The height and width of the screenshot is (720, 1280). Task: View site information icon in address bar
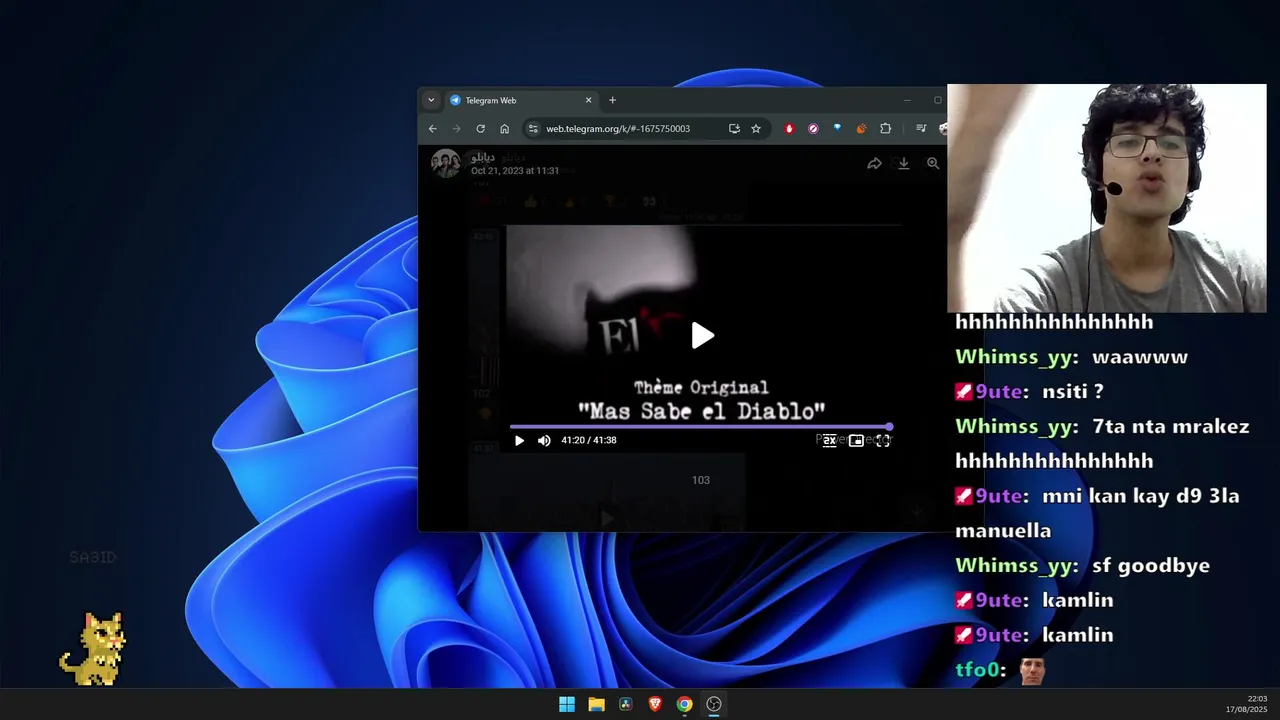[533, 128]
